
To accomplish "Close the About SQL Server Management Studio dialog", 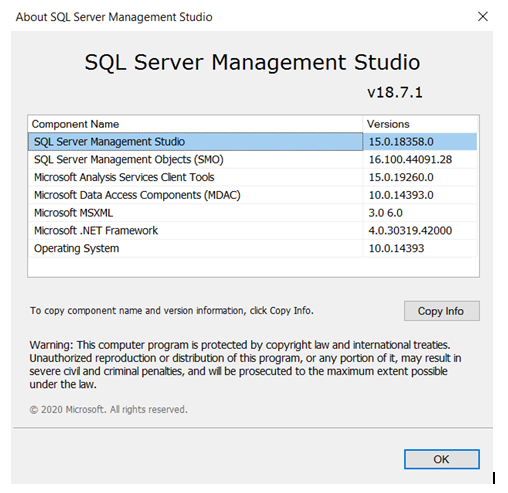I will [483, 16].
